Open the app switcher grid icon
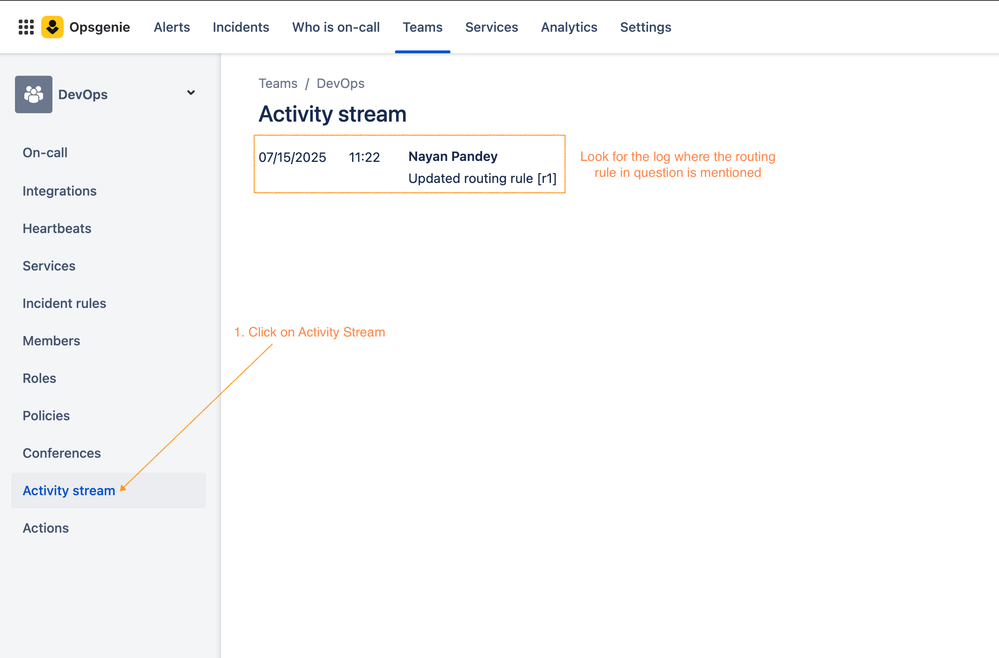The image size is (999, 658). 26,27
